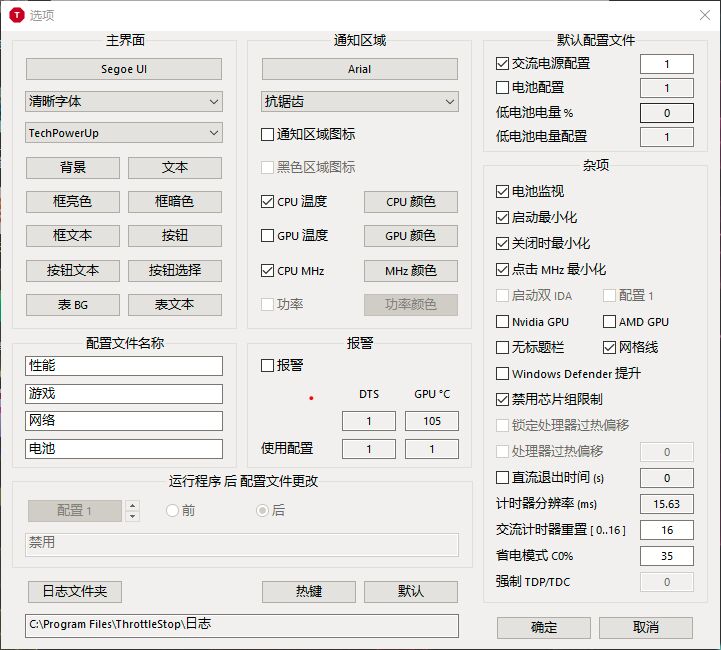This screenshot has width=721, height=650.
Task: Expand the TechPowerUp theme dropdown
Action: click(x=124, y=133)
